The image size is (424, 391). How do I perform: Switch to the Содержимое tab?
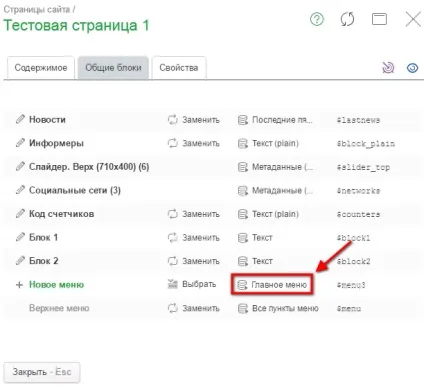pyautogui.click(x=41, y=68)
